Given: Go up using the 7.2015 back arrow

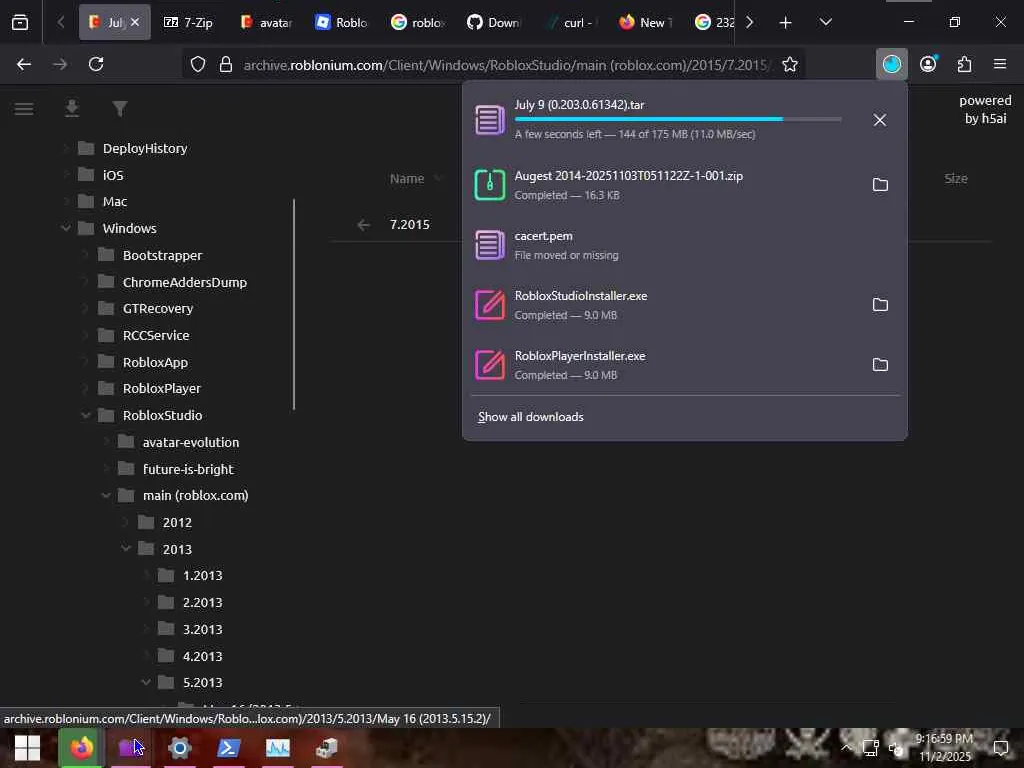Looking at the screenshot, I should click(364, 225).
